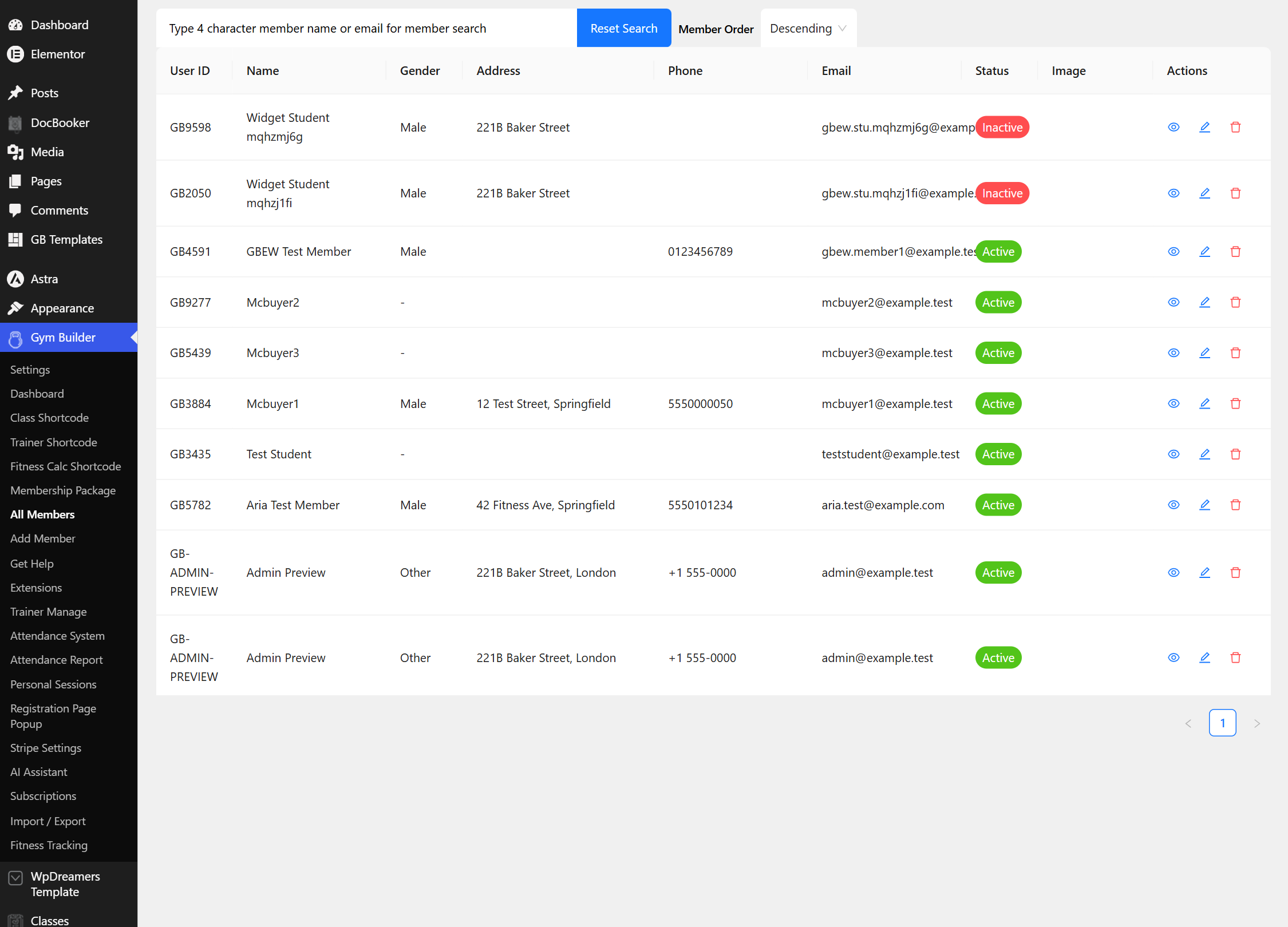
Task: View member GB9598 details with eye icon
Action: 1174,127
